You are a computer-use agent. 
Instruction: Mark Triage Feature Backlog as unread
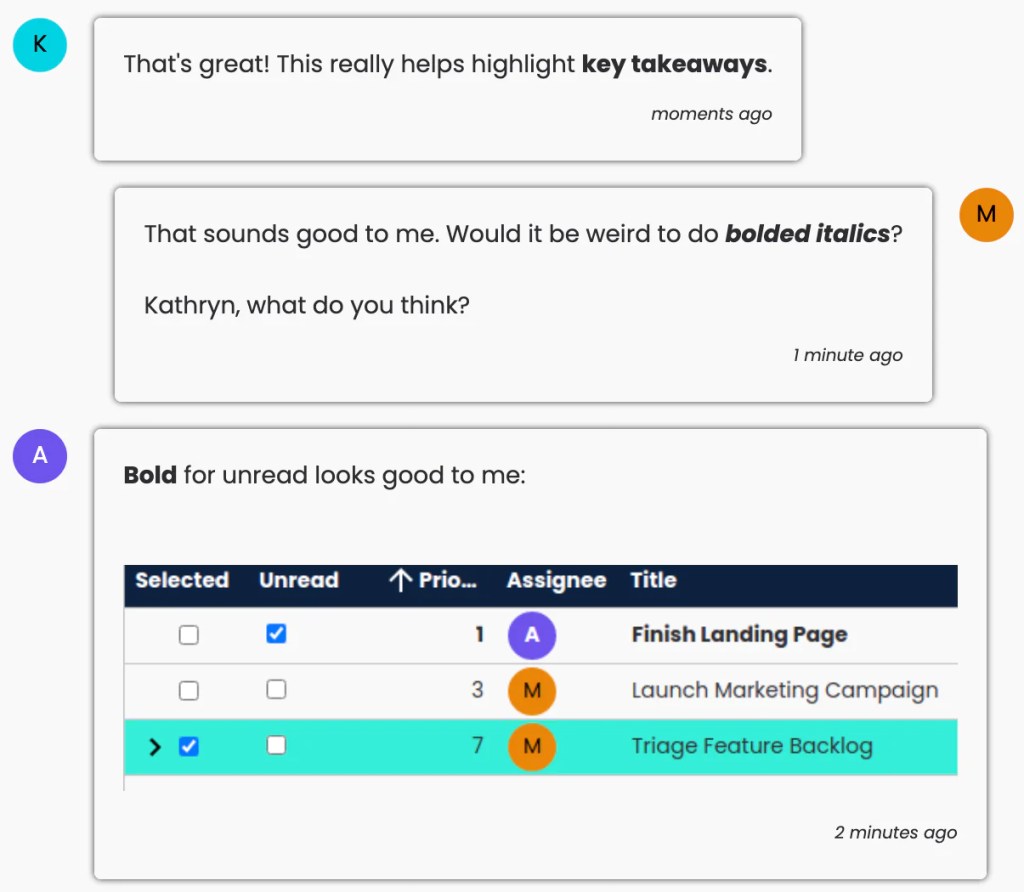pos(277,746)
